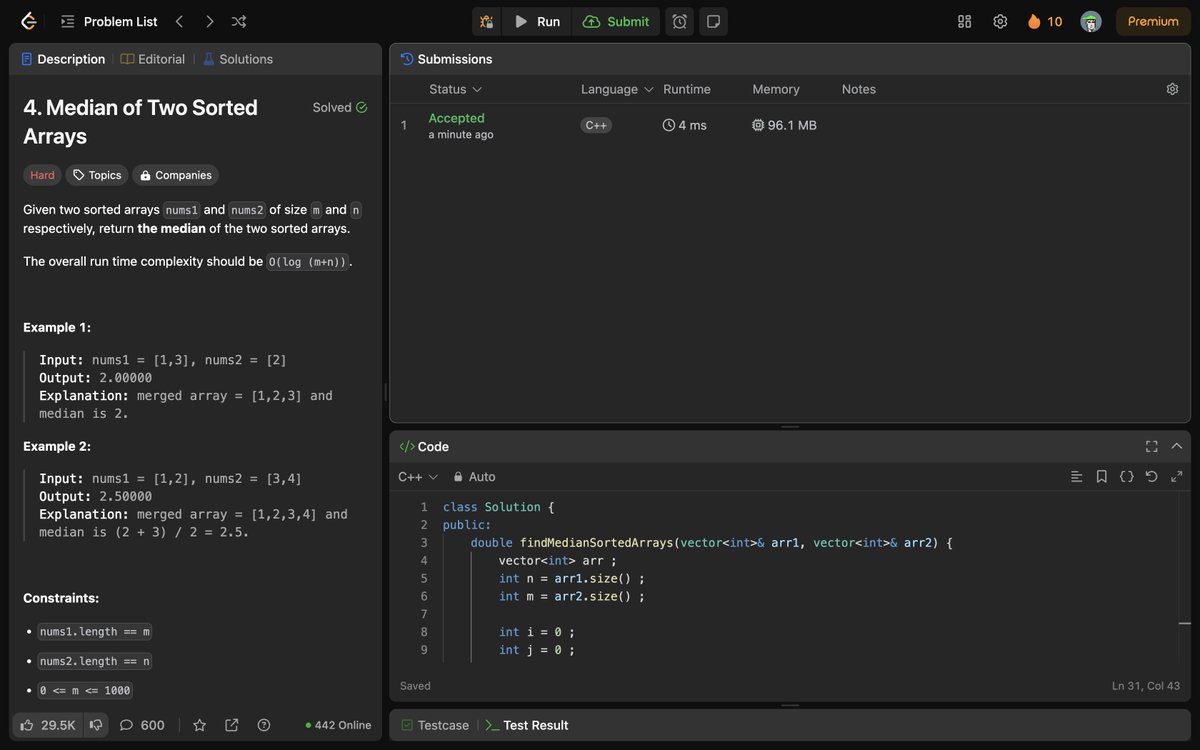Open the Language column filter dropdown
The image size is (1200, 750).
click(617, 89)
